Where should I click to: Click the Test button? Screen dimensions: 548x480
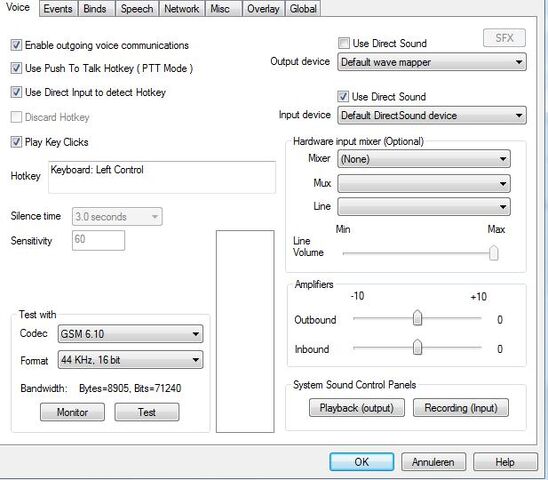[147, 412]
